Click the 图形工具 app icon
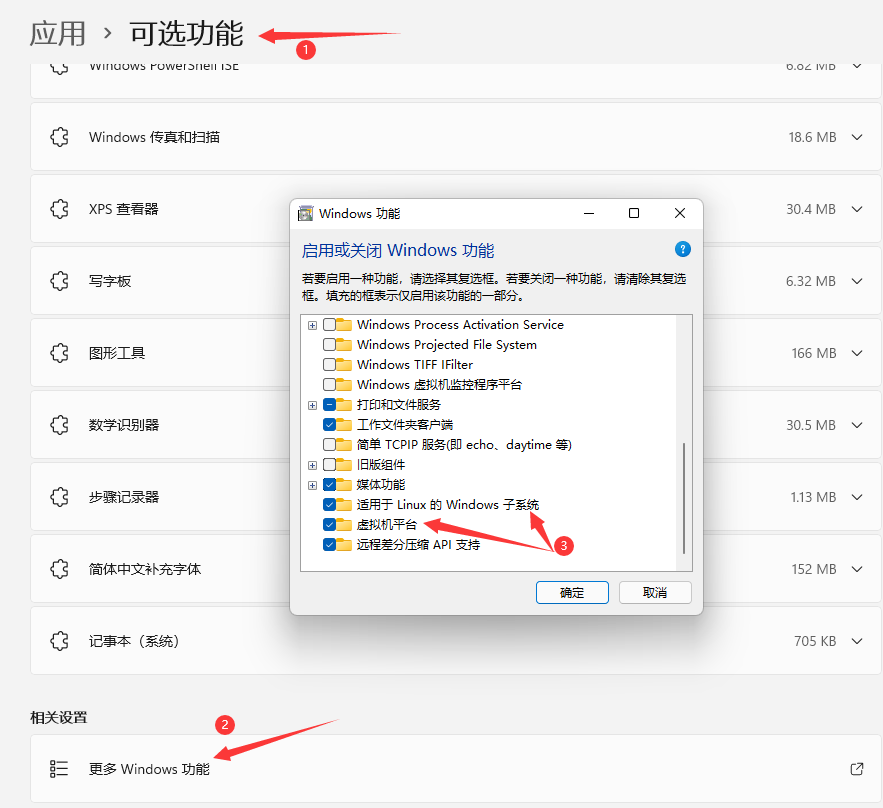Viewport: 883px width, 808px height. [x=60, y=353]
